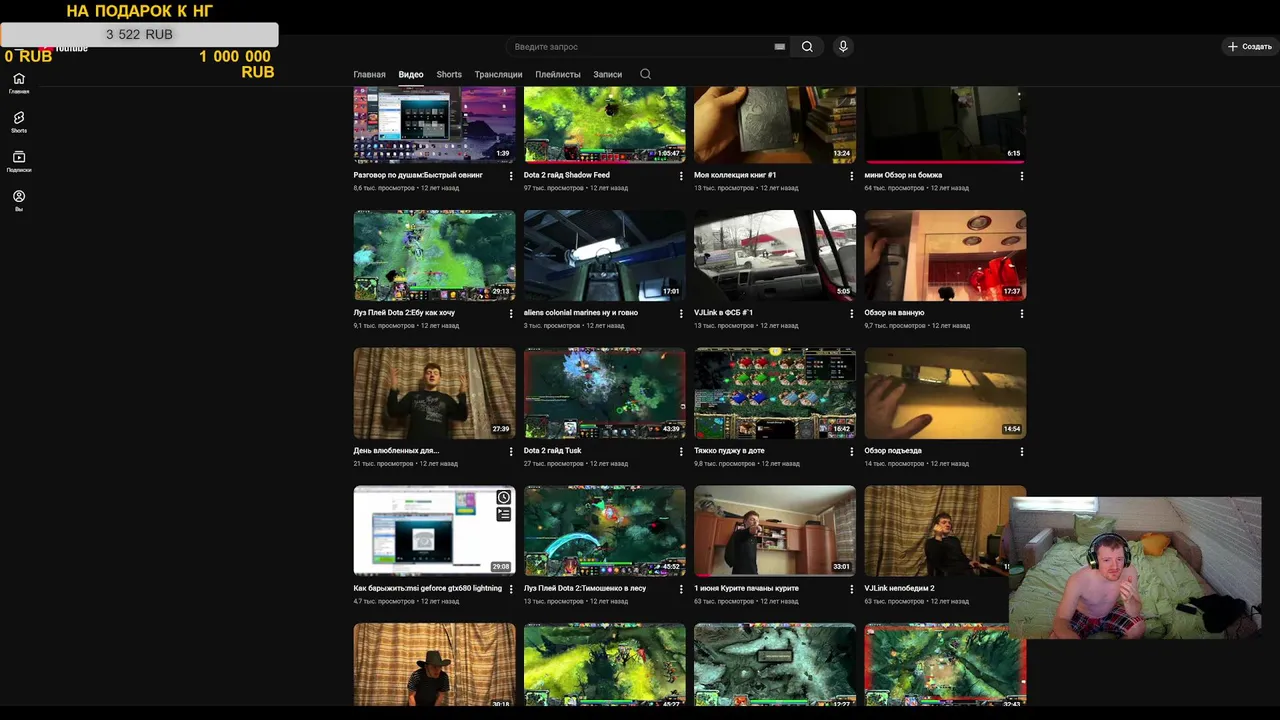Image resolution: width=1280 pixels, height=720 pixels.
Task: Open menu for aliens colonial marines video
Action: click(681, 314)
